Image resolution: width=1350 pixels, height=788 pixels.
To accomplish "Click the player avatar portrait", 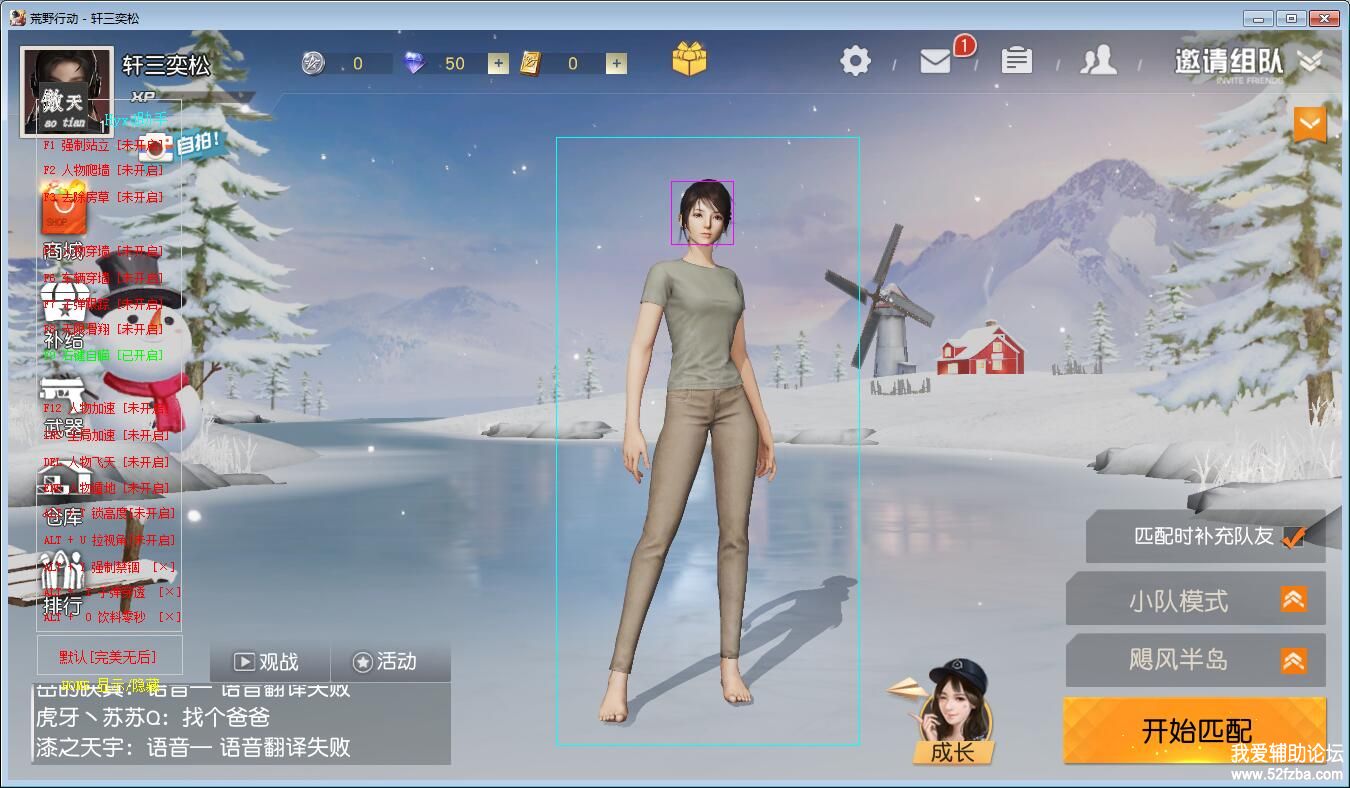I will coord(67,91).
